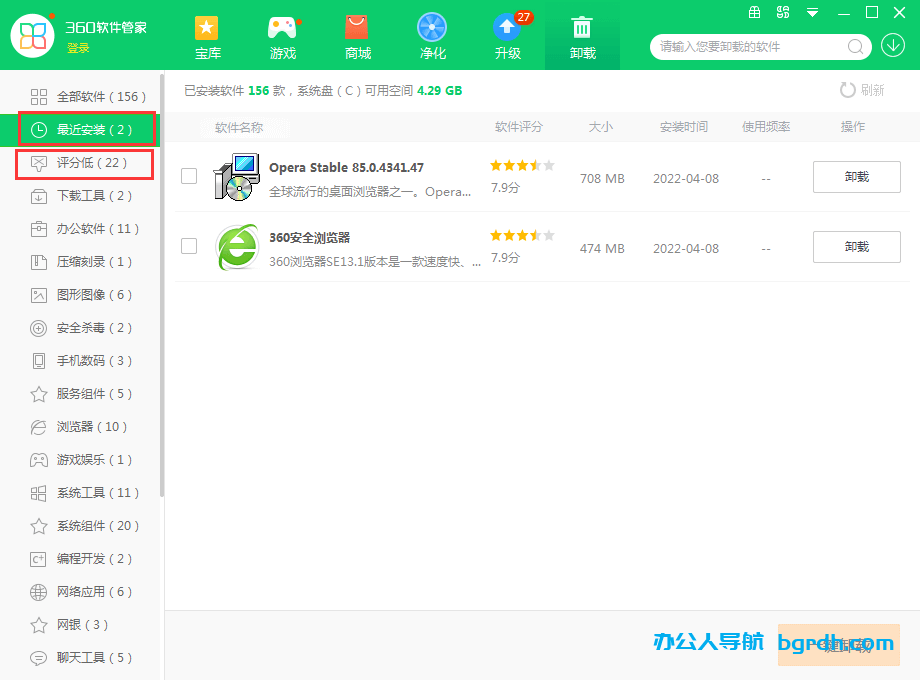920x680 pixels.
Task: Uninstall Opera Stable with its 卸载 button
Action: [856, 176]
